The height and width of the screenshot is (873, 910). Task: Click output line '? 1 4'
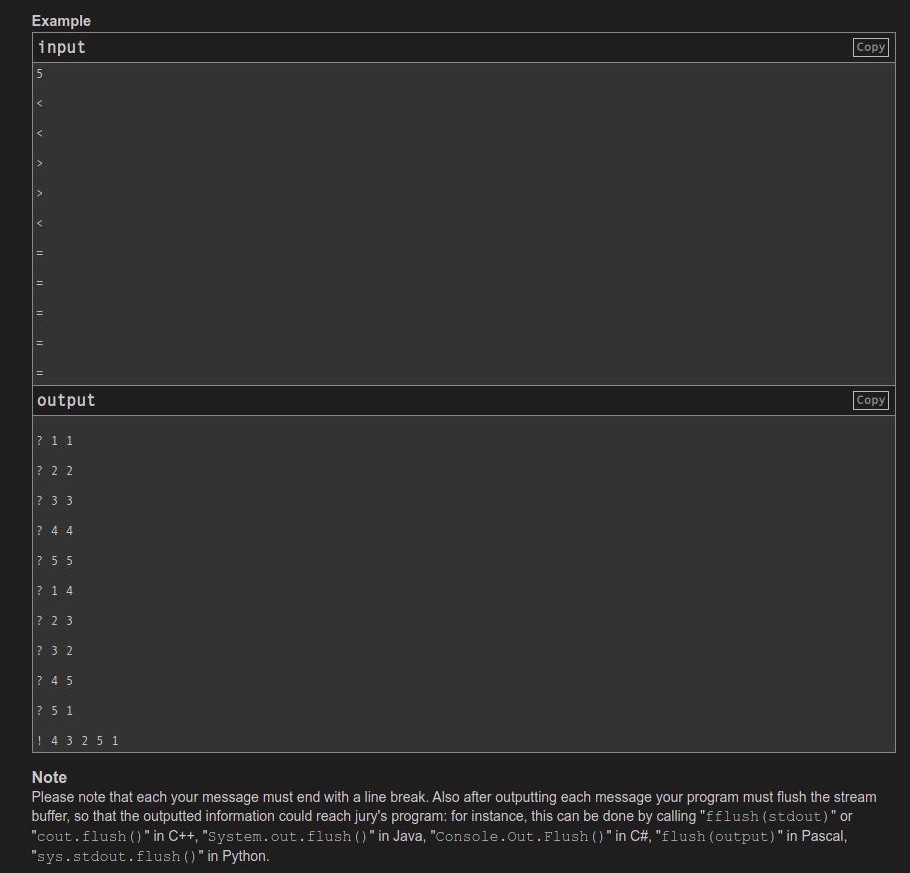[55, 591]
